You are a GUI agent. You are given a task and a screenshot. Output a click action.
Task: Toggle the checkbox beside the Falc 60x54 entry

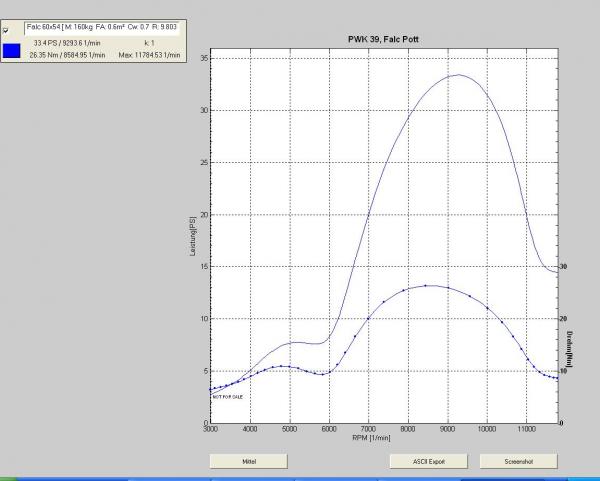[5, 31]
